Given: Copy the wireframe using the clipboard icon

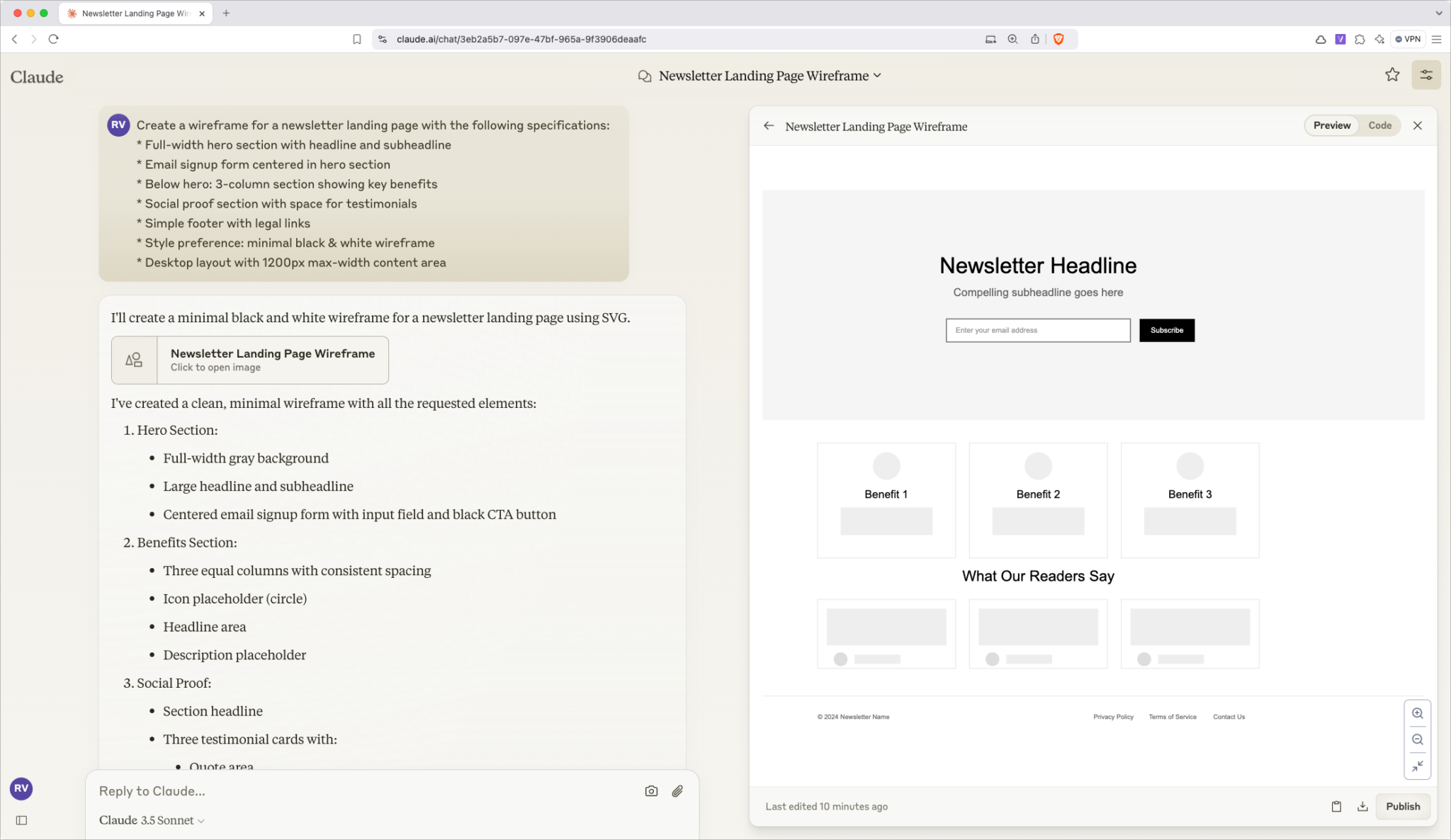Looking at the screenshot, I should point(1336,806).
